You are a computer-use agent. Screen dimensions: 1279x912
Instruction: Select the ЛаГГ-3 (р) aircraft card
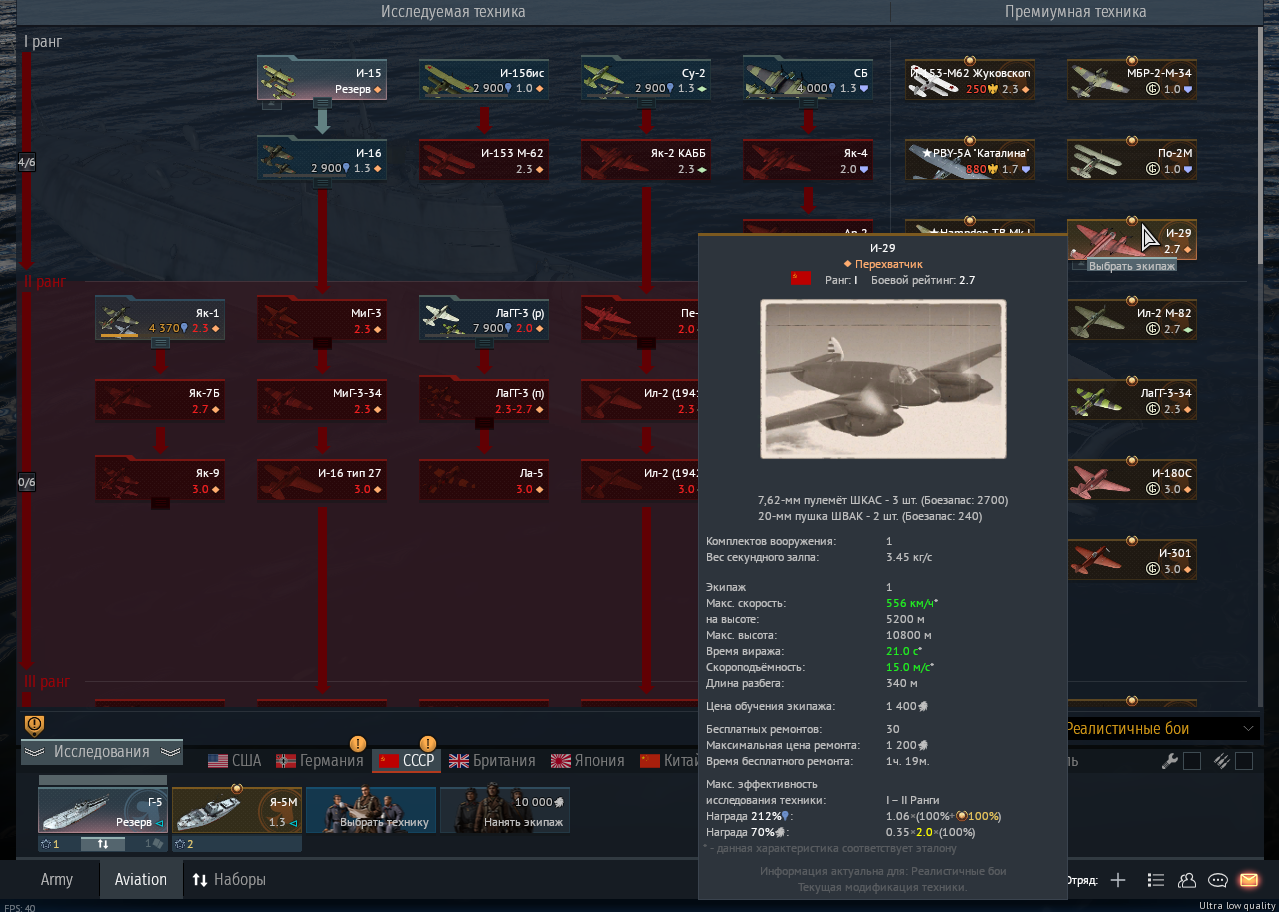(x=484, y=320)
